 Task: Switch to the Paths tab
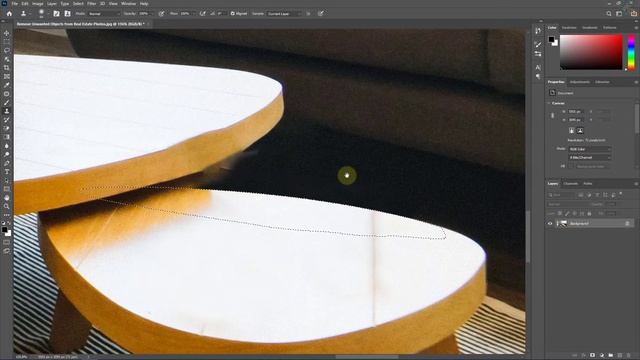[588, 184]
